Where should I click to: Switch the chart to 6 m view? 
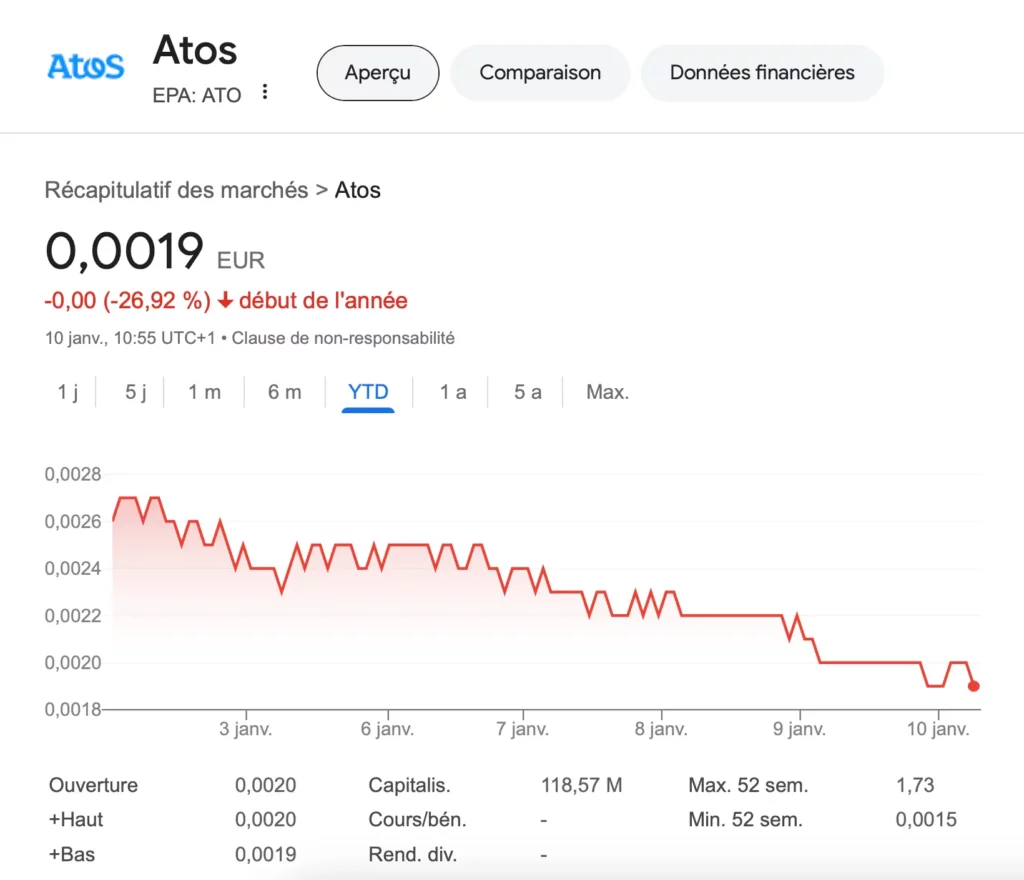coord(284,392)
